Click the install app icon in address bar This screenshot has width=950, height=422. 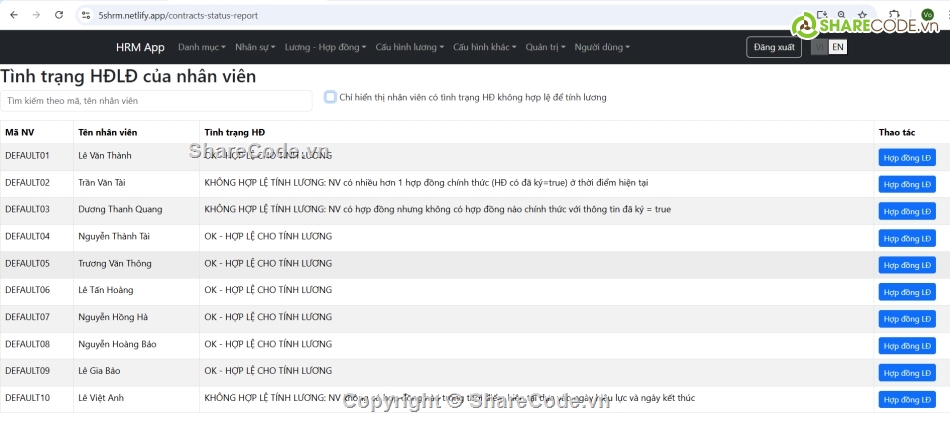822,15
